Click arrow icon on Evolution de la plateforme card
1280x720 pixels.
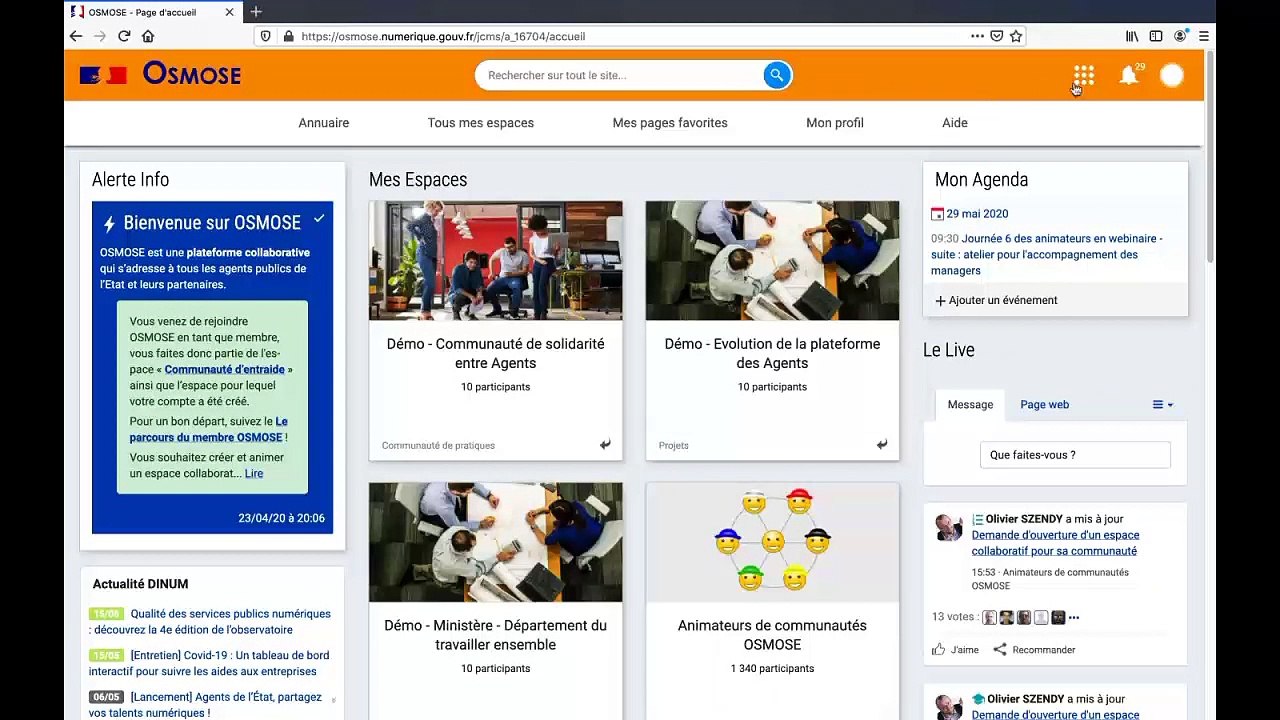pyautogui.click(x=882, y=445)
